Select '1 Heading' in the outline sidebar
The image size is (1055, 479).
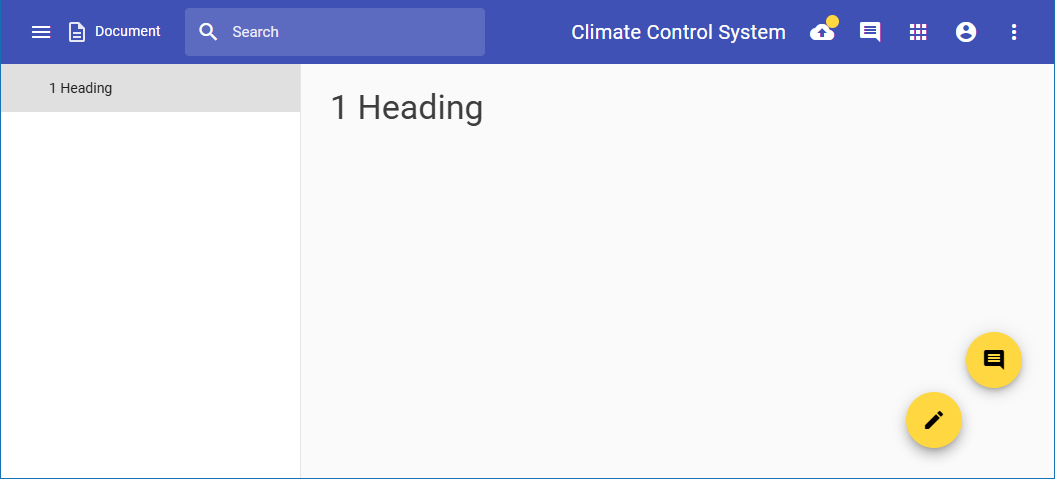(80, 88)
